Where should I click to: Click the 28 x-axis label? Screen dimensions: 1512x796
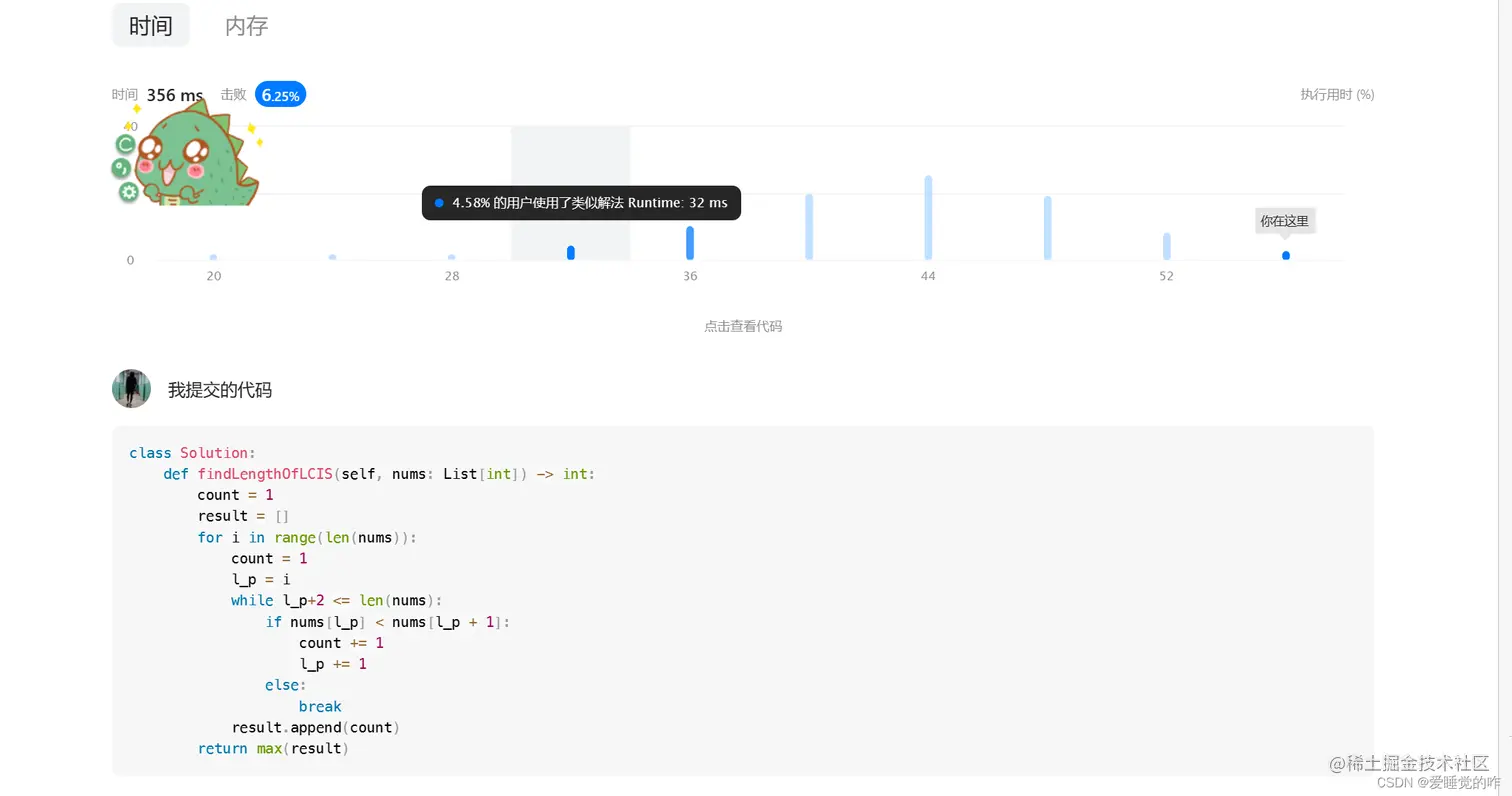pos(452,276)
